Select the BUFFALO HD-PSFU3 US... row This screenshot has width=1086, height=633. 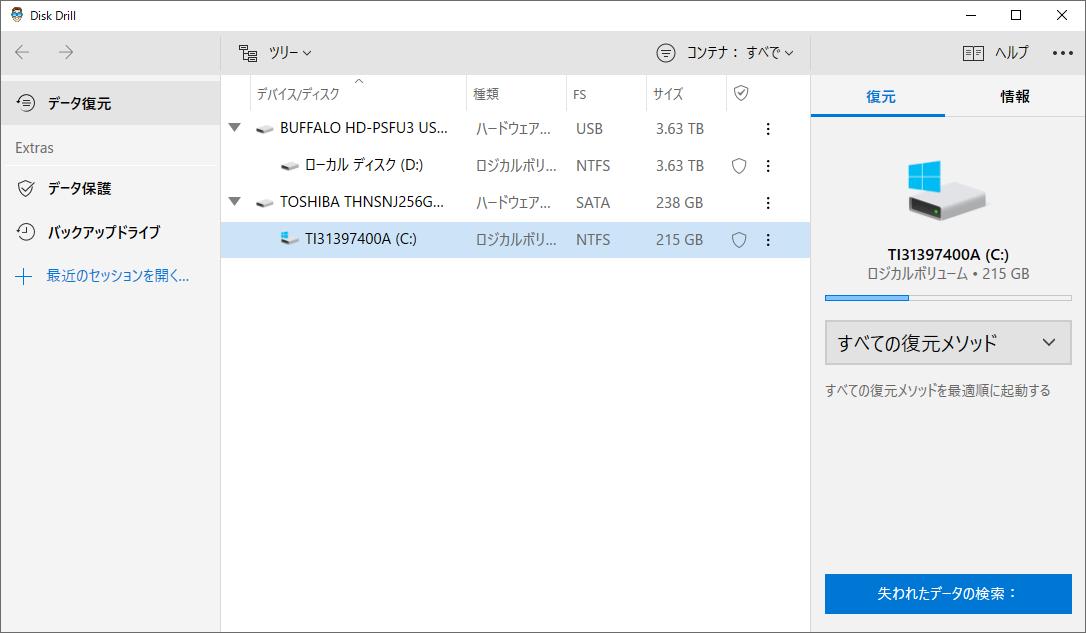[x=515, y=129]
